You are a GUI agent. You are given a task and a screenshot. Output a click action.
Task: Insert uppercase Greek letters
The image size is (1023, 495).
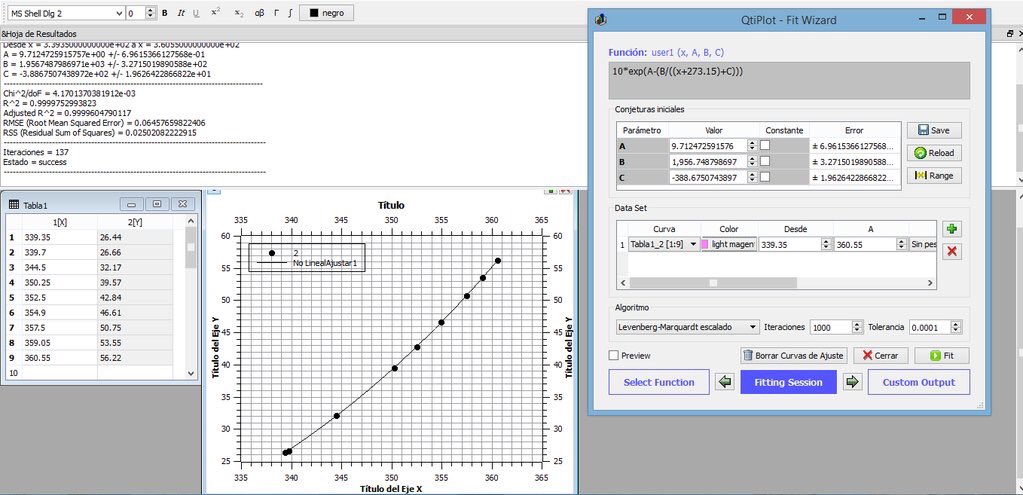276,13
